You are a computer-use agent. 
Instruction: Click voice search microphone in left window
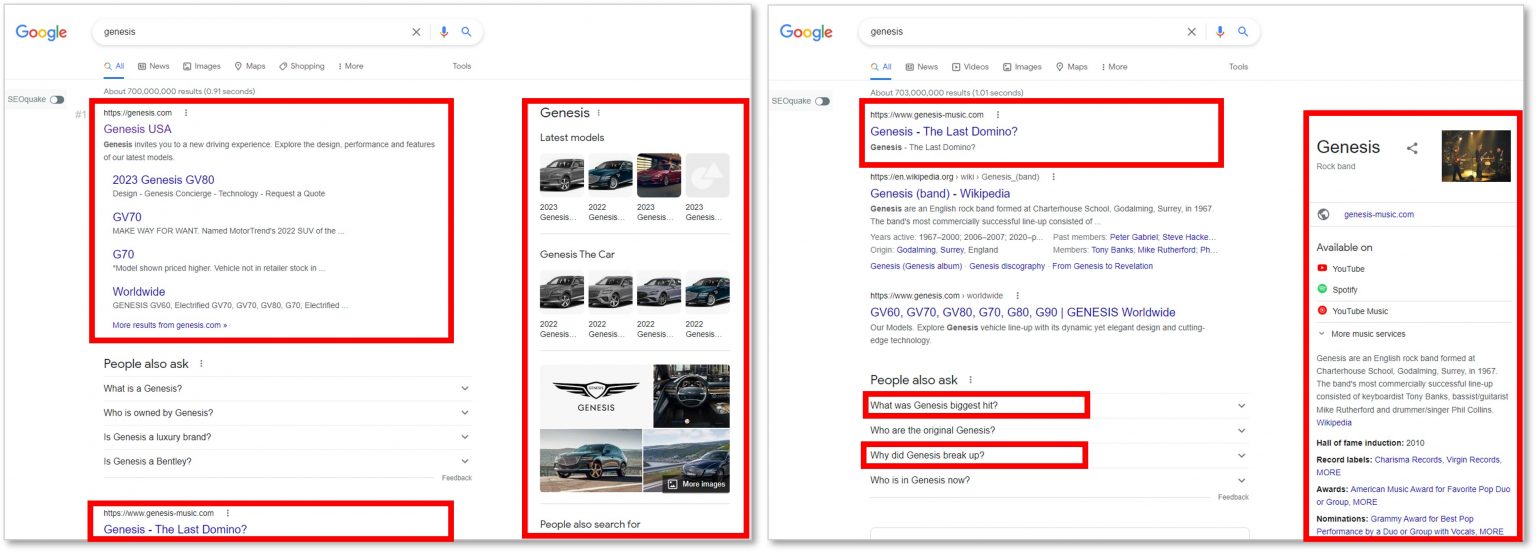coord(444,32)
